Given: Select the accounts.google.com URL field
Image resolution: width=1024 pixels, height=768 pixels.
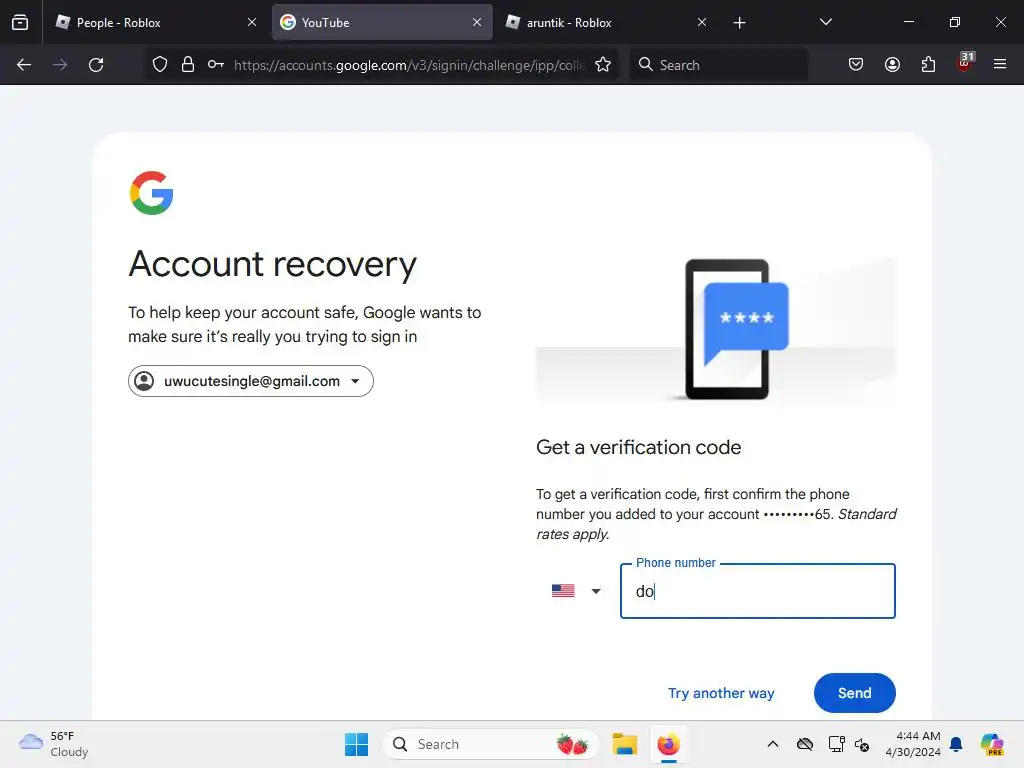Looking at the screenshot, I should coord(409,65).
